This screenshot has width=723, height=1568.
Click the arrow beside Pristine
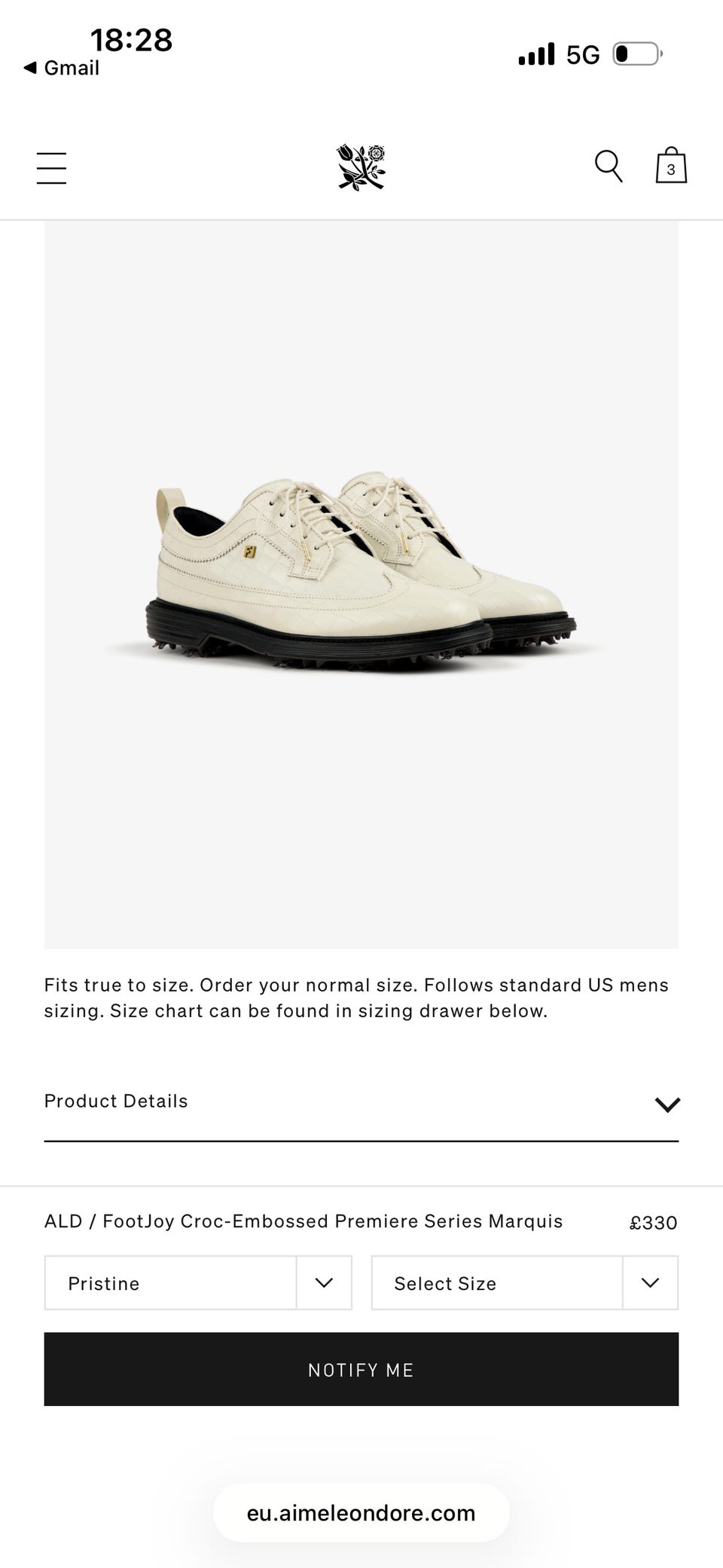click(324, 1282)
